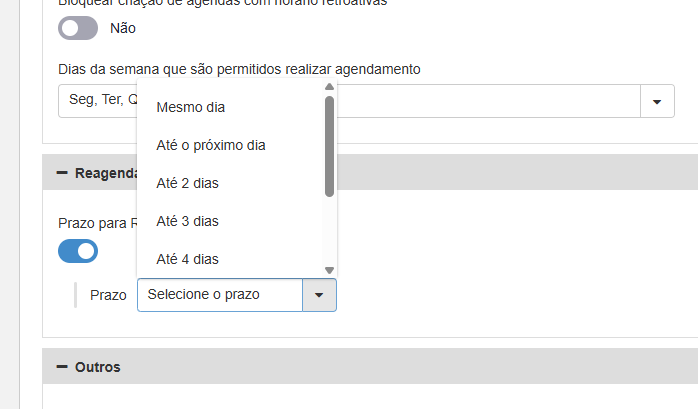This screenshot has width=698, height=409.
Task: Click the 'Prazo' label beside the combo box
Action: 108,295
